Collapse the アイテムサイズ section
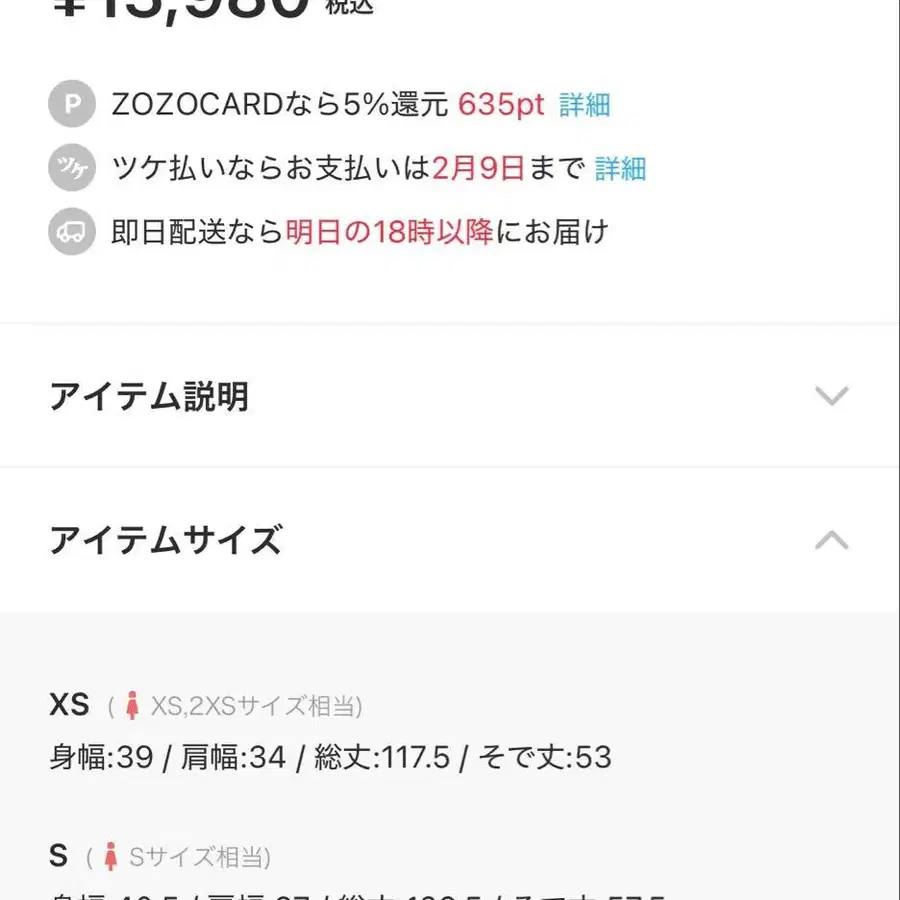 831,541
